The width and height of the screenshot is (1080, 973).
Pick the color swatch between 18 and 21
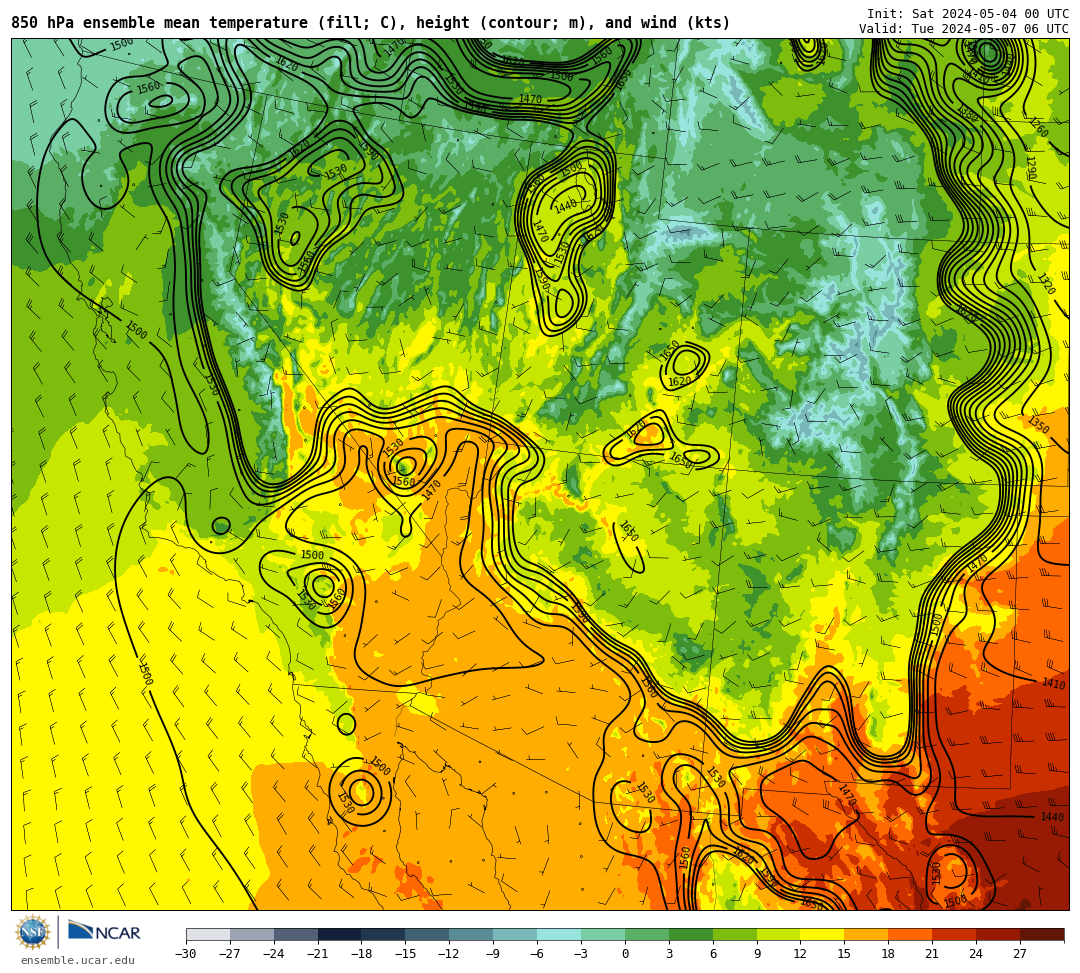910,934
